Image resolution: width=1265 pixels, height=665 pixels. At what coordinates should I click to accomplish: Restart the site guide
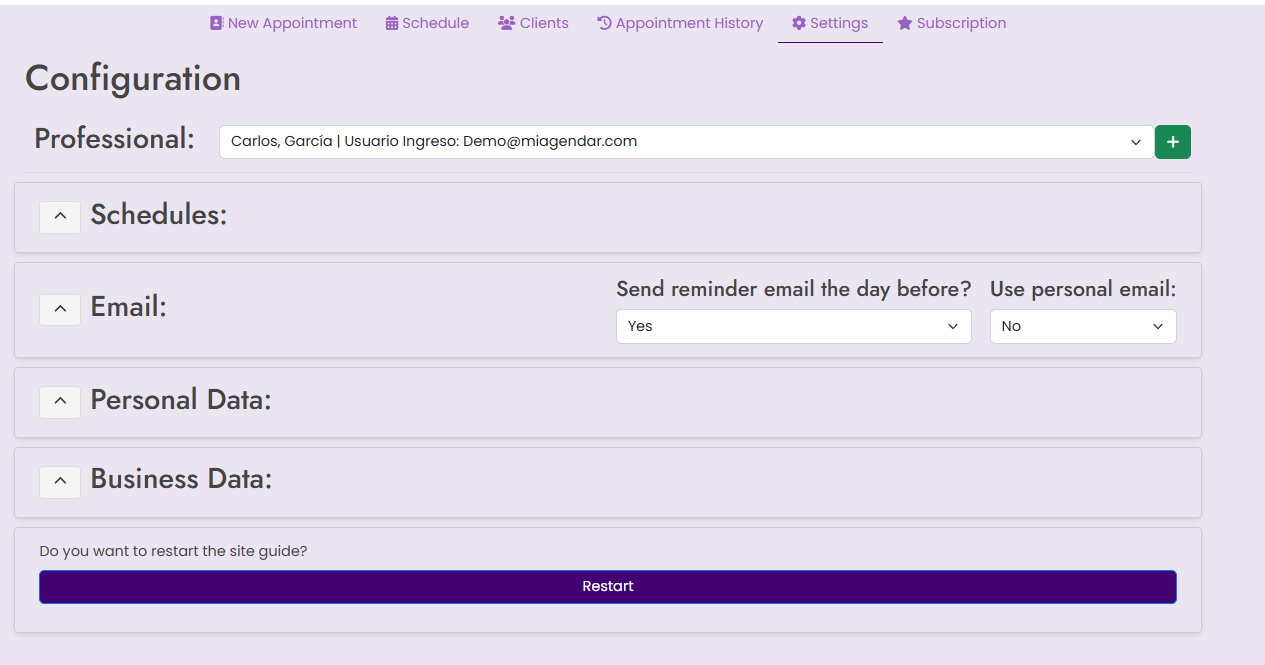tap(608, 587)
